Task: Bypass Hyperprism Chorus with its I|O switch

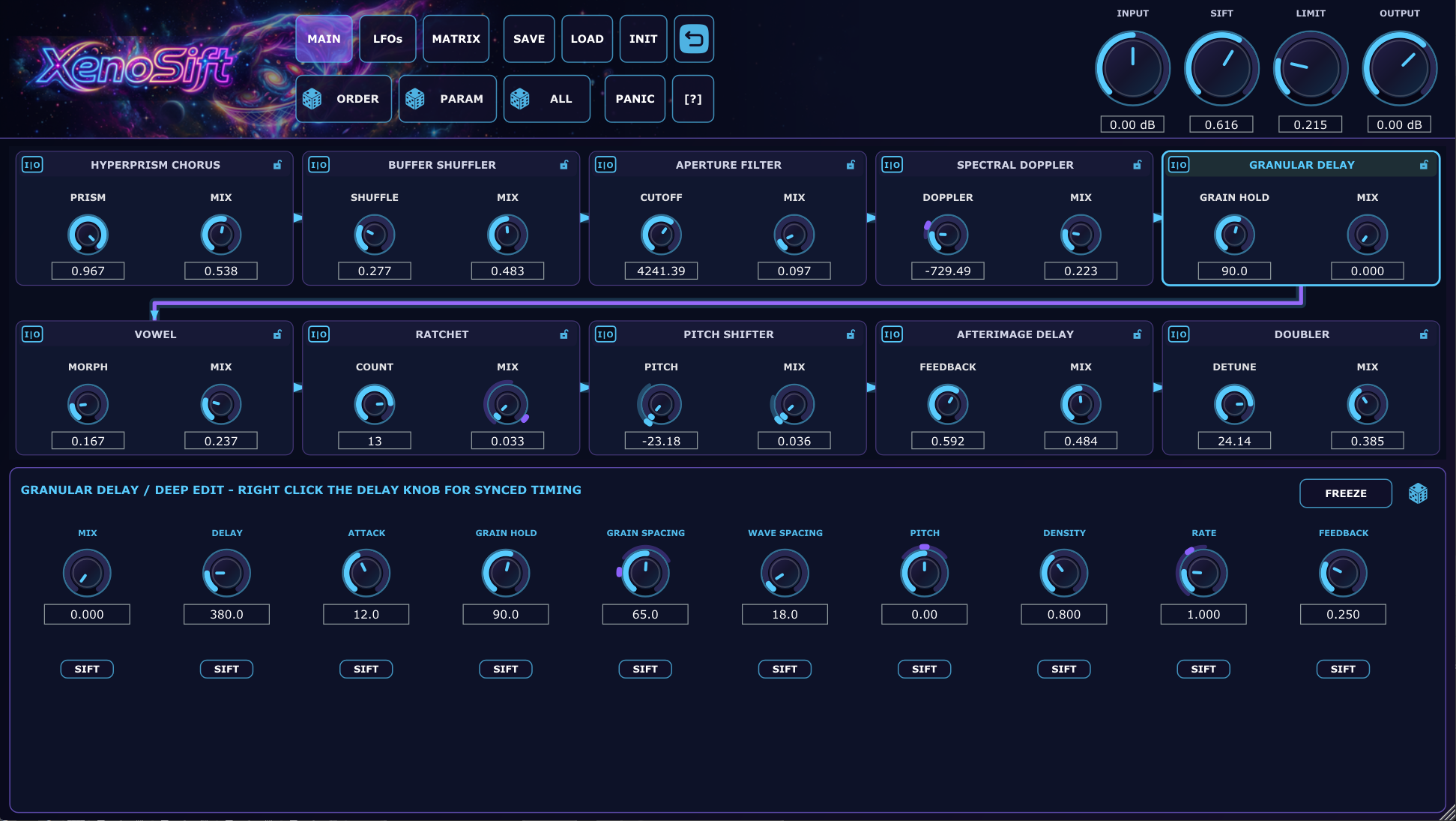Action: 32,165
